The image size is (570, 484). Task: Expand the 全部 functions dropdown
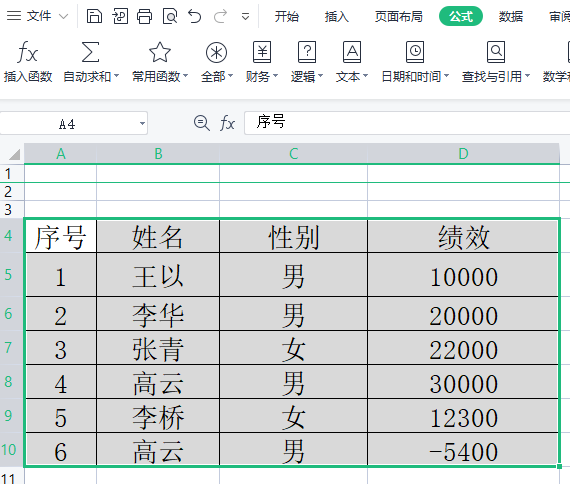click(x=230, y=76)
